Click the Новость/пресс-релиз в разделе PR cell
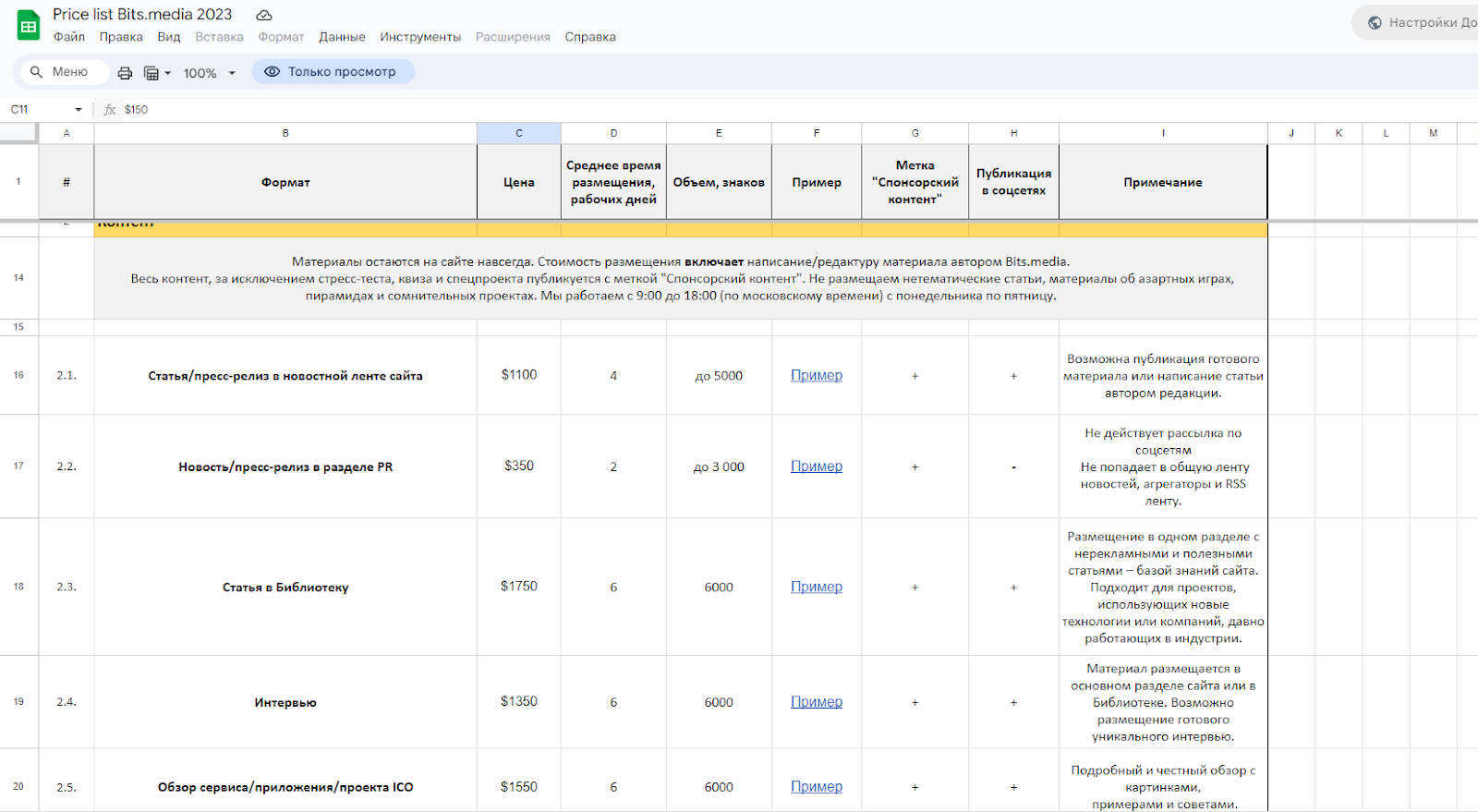The image size is (1478, 812). 285,467
